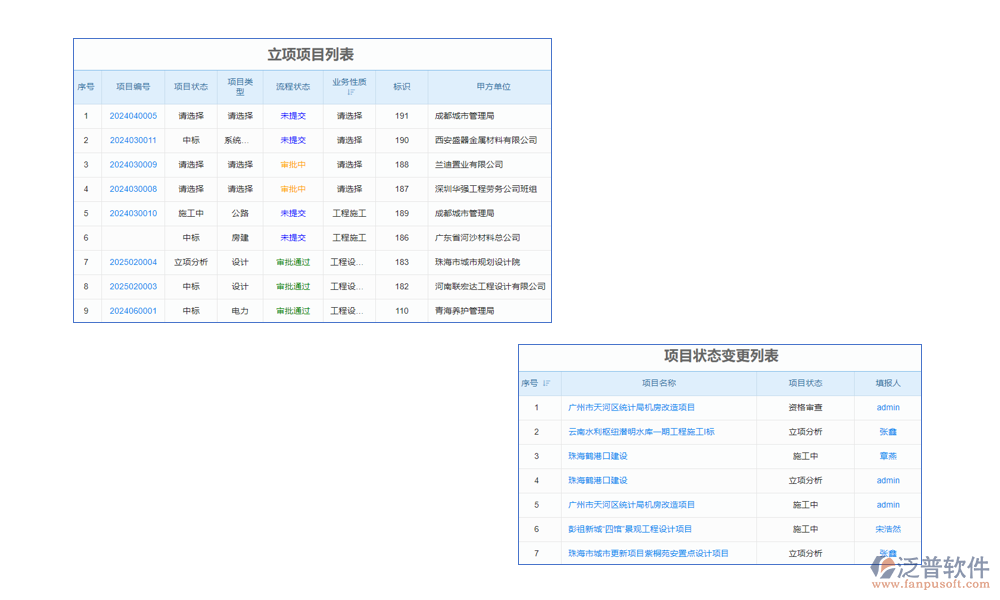Select the 西安盛器金属材料有限公司 cell
Viewport: 1000px width, 600px height.
tap(486, 140)
